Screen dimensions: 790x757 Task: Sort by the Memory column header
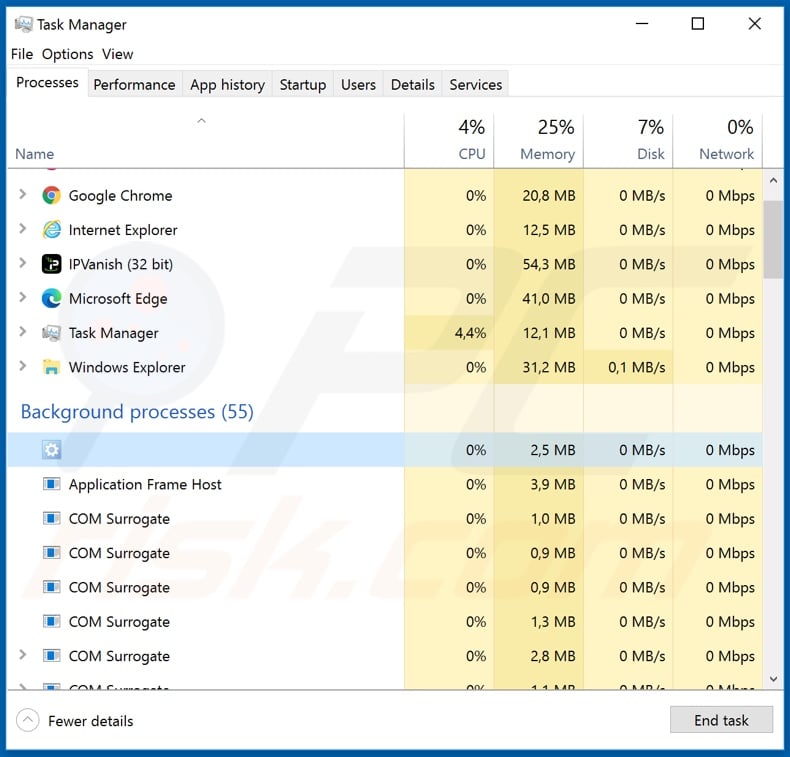(539, 141)
